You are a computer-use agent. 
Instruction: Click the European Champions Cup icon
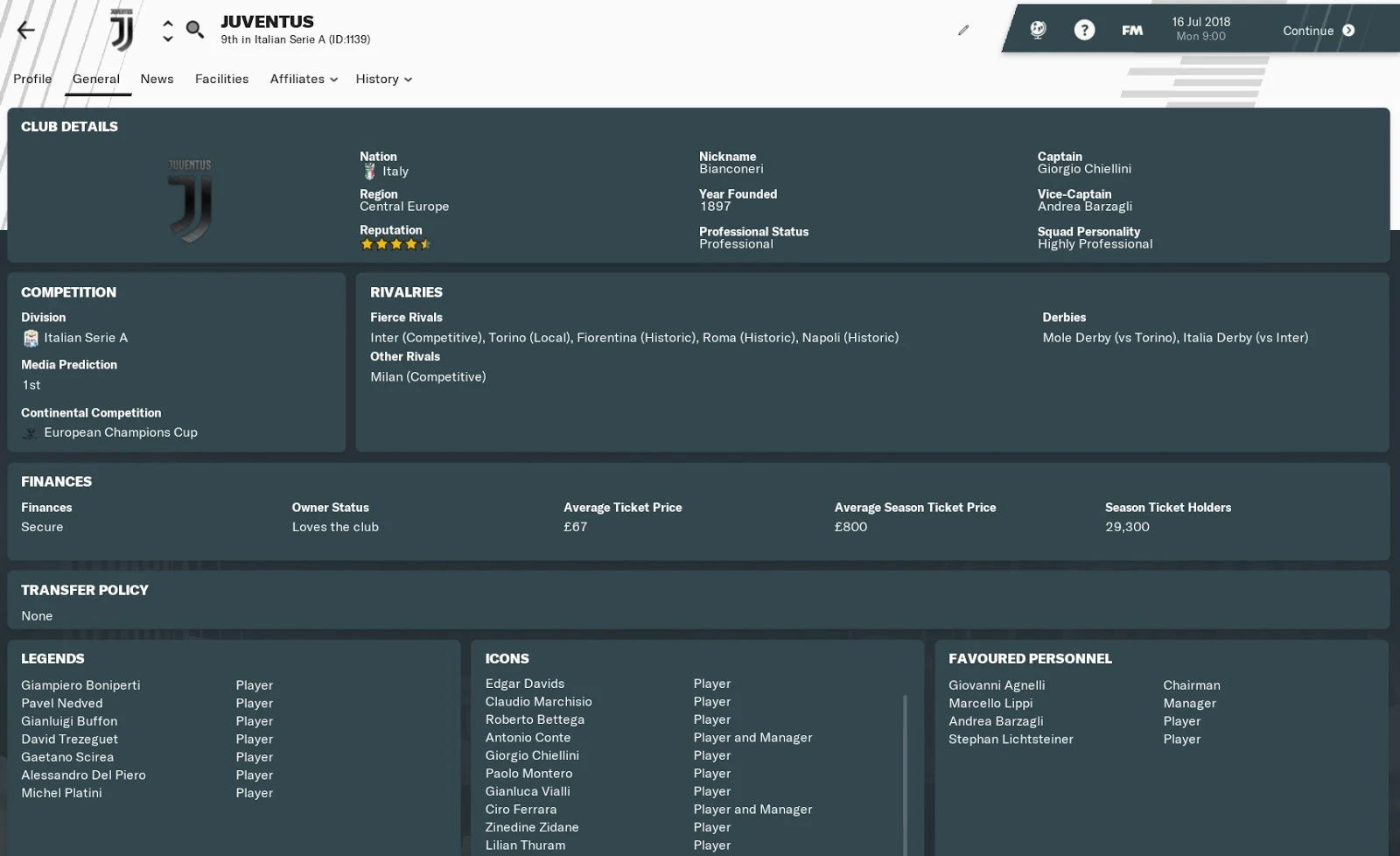click(31, 432)
